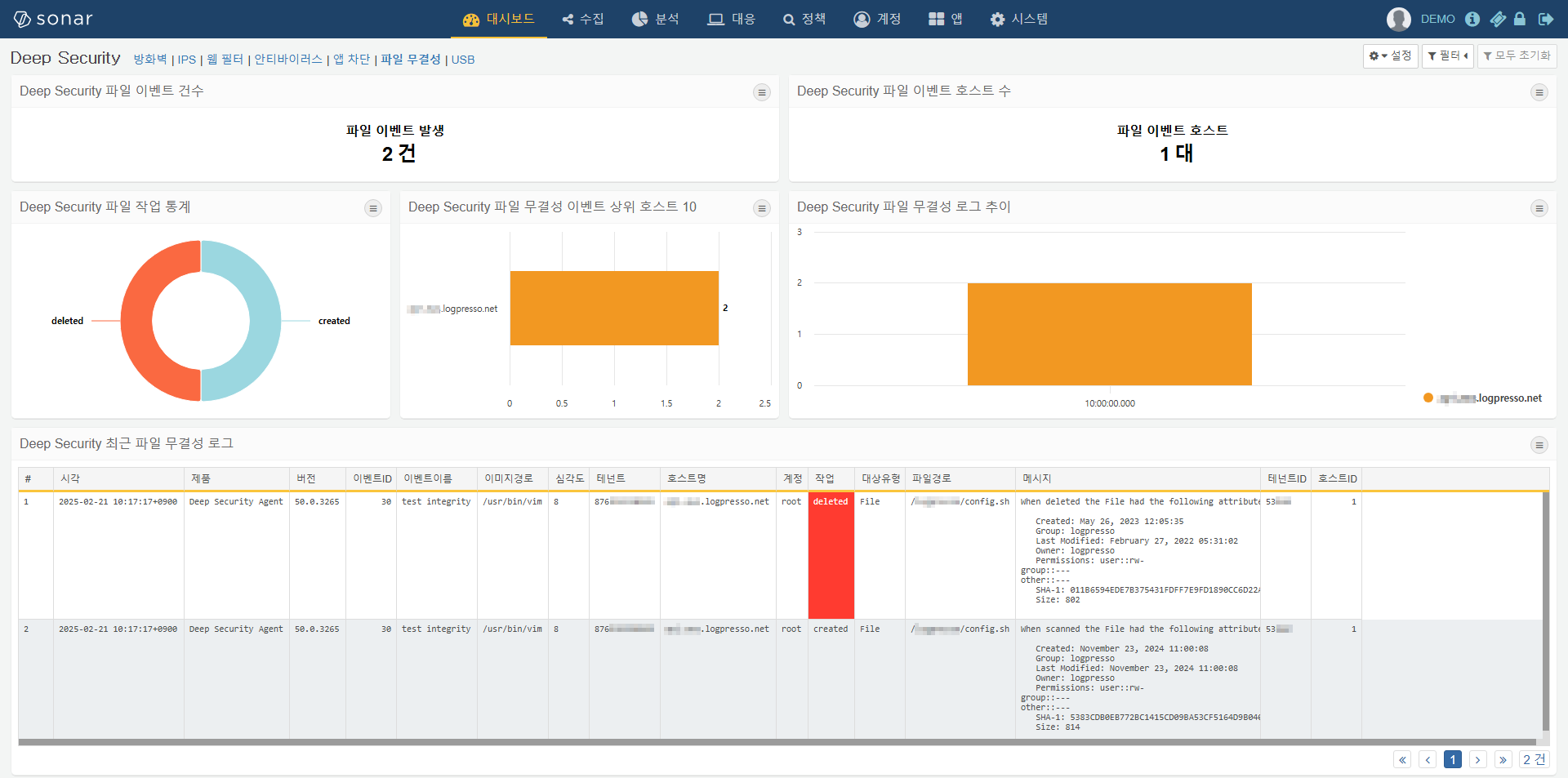Expand the 필터 panel button

click(1447, 56)
